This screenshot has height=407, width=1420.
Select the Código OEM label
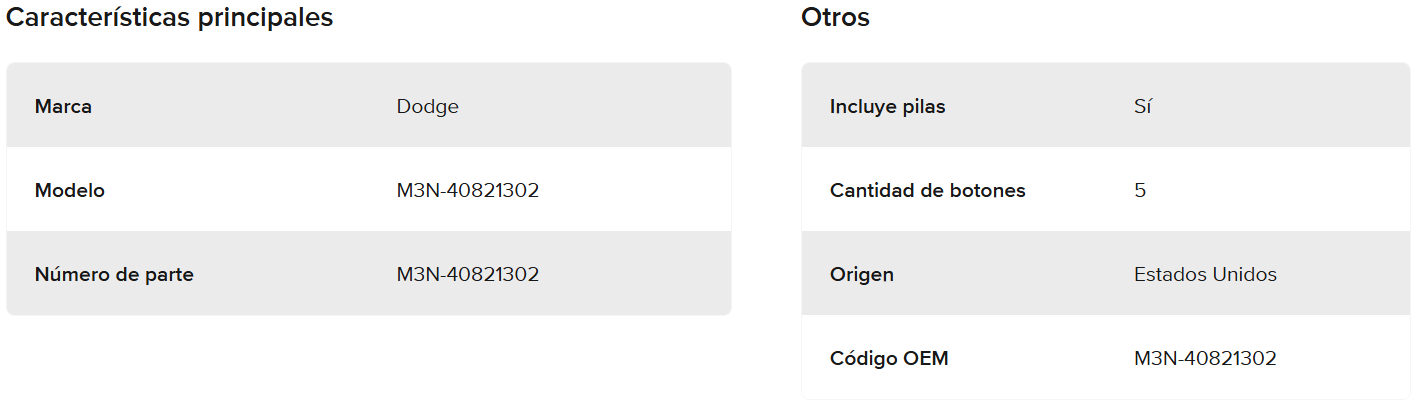(889, 358)
